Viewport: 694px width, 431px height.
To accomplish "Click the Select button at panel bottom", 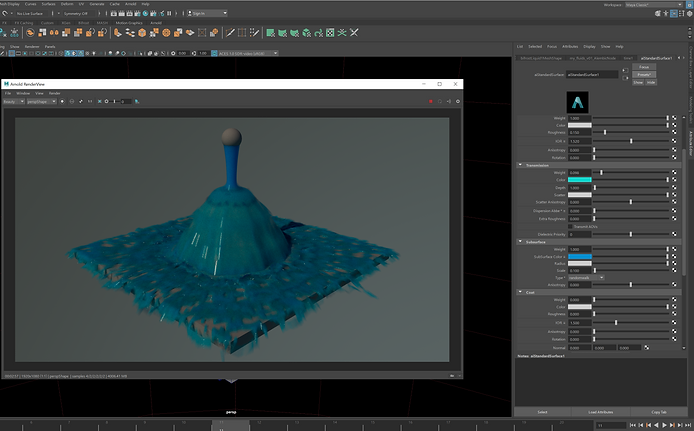I will (543, 412).
